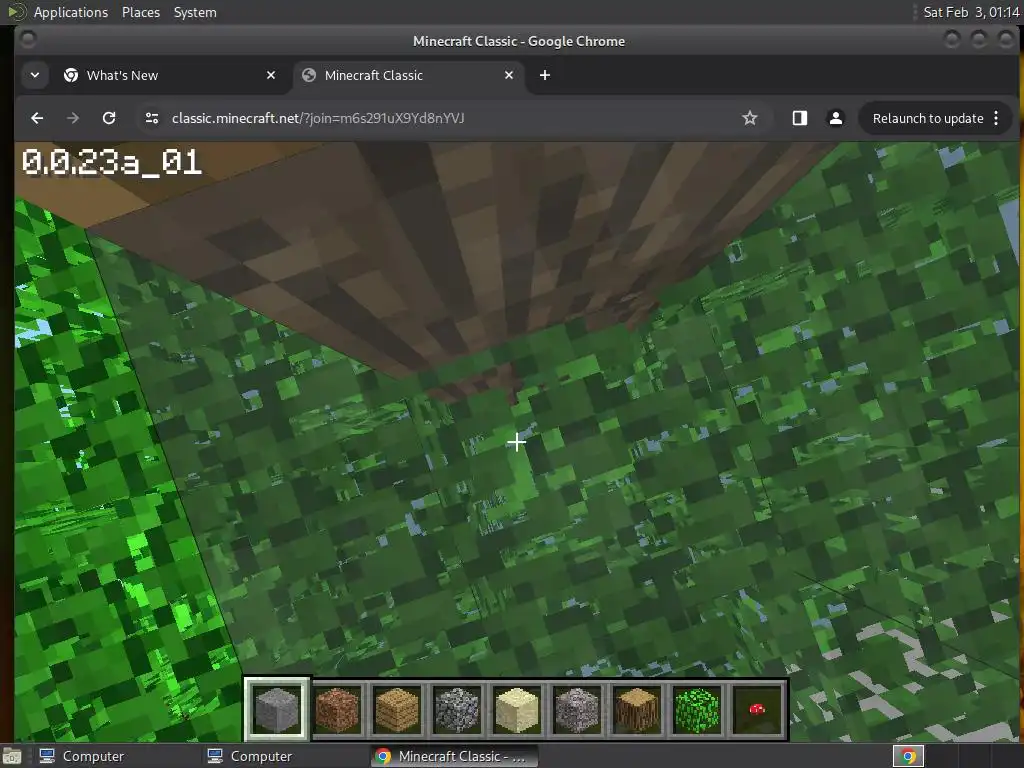
Task: Open the Places menu
Action: 141,12
